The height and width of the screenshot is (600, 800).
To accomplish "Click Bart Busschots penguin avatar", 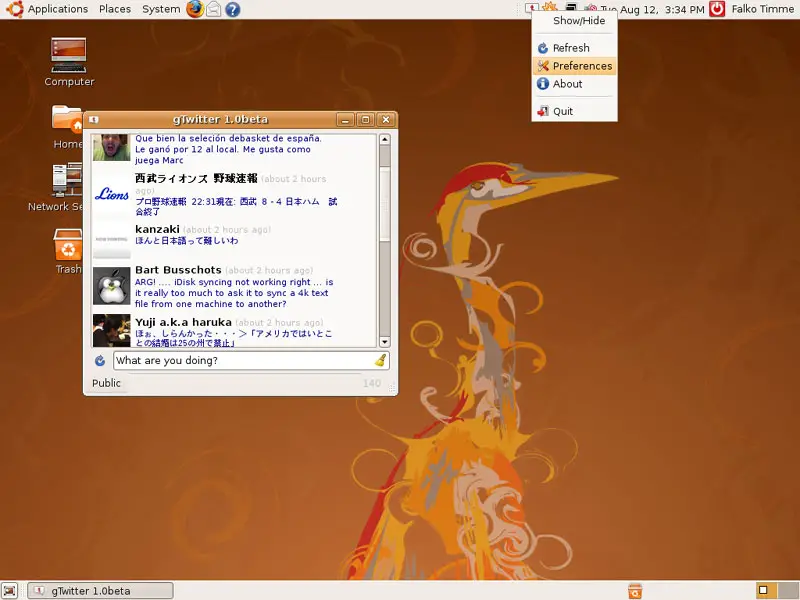I will (112, 286).
